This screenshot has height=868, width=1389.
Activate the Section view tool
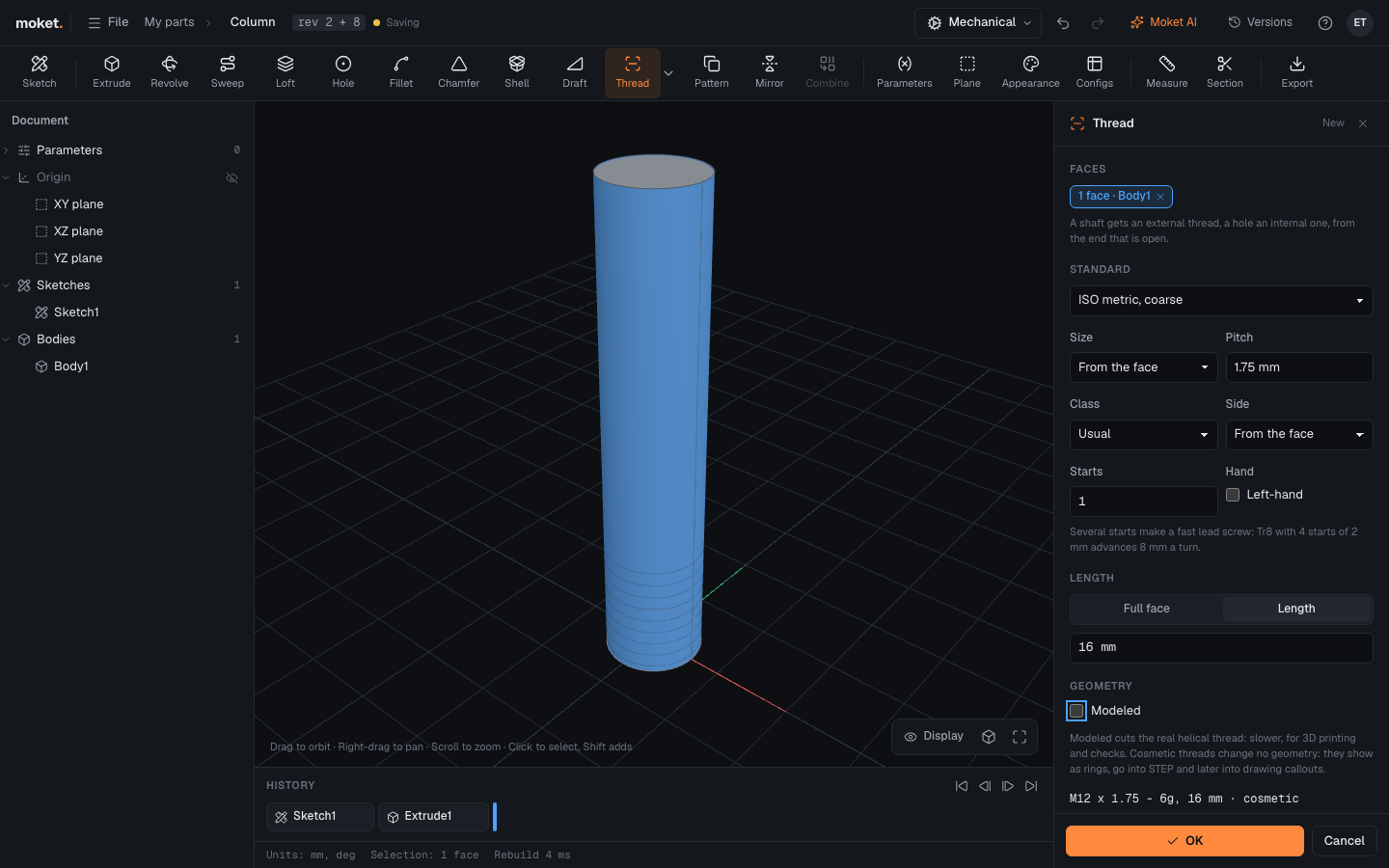point(1225,72)
